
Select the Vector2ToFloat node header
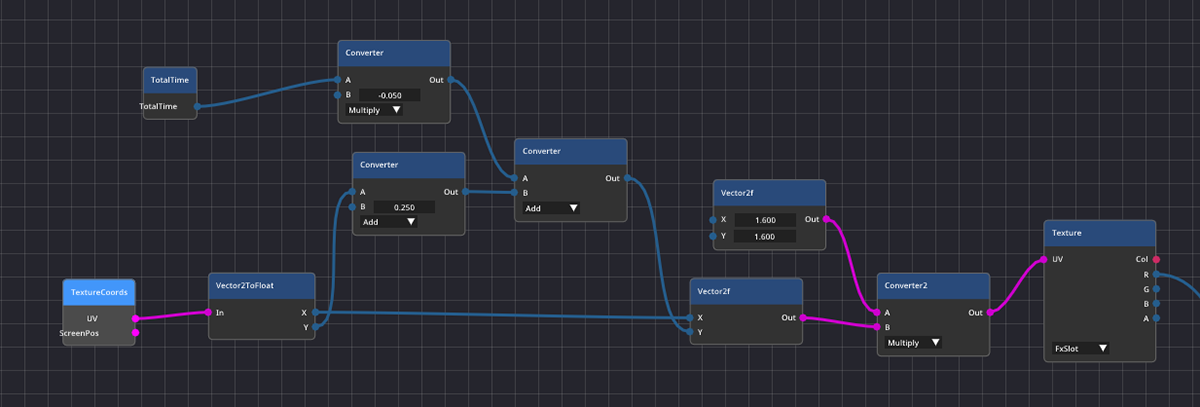click(x=262, y=285)
